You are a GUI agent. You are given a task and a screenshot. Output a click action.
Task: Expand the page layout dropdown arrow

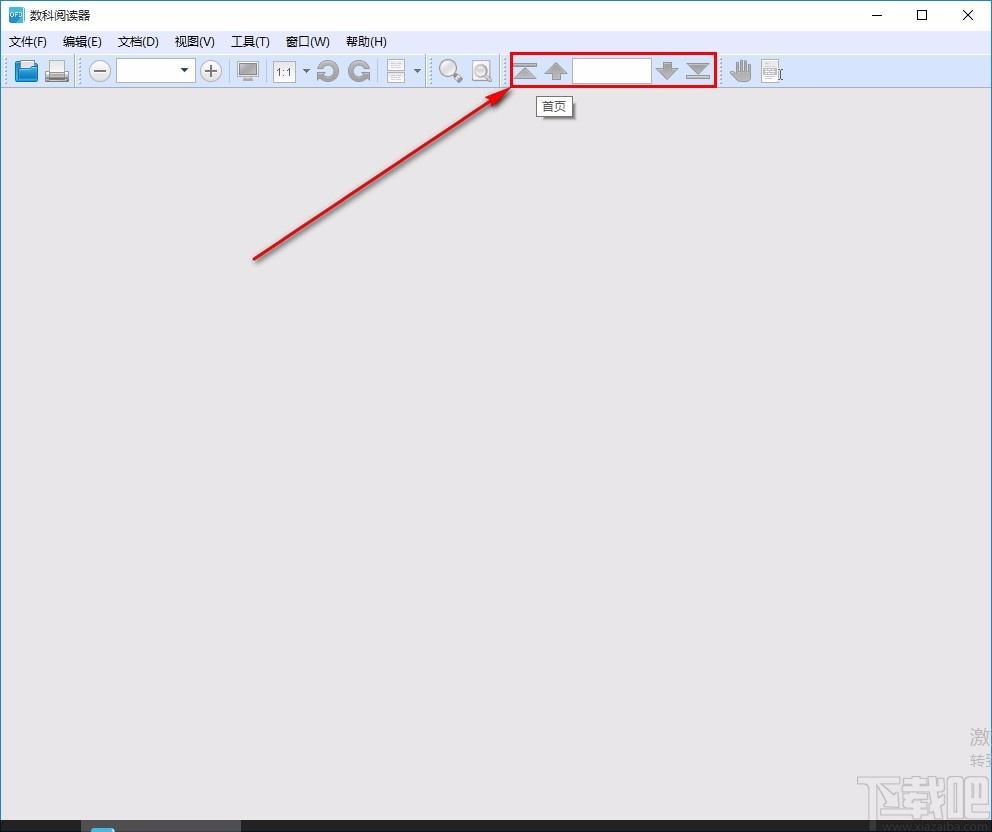click(417, 71)
